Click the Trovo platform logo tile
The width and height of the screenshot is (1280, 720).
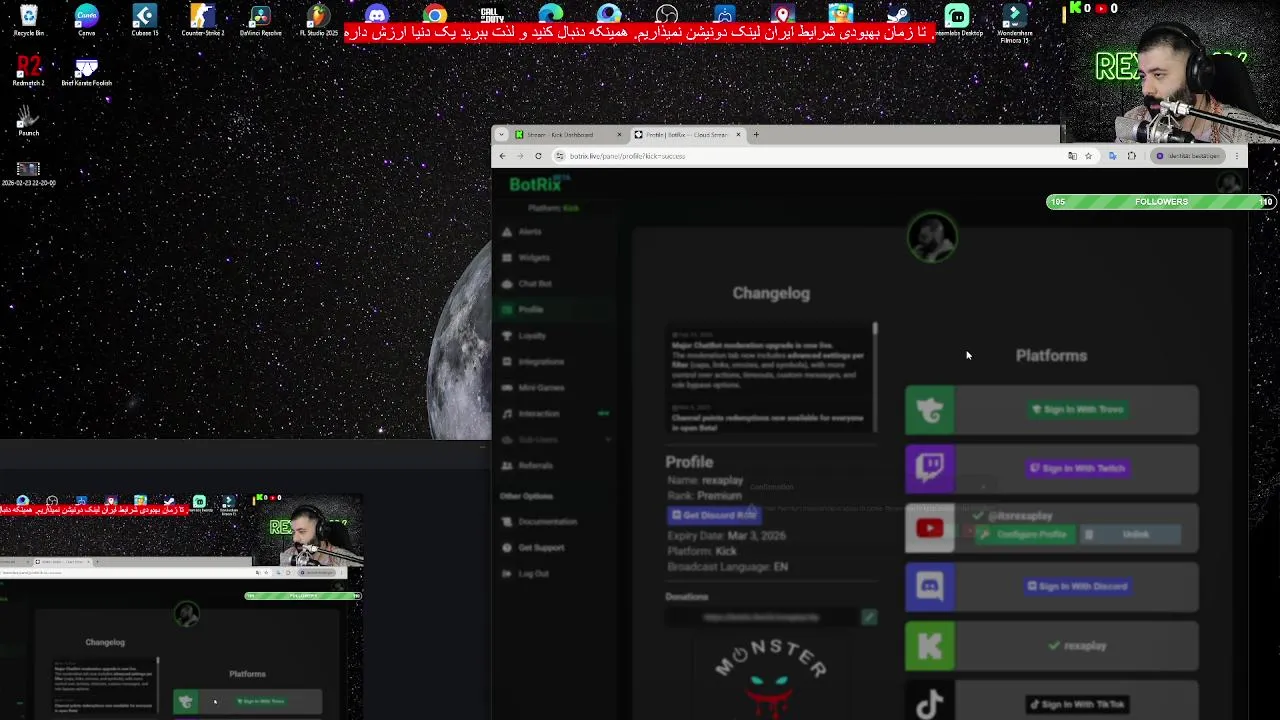pyautogui.click(x=930, y=410)
